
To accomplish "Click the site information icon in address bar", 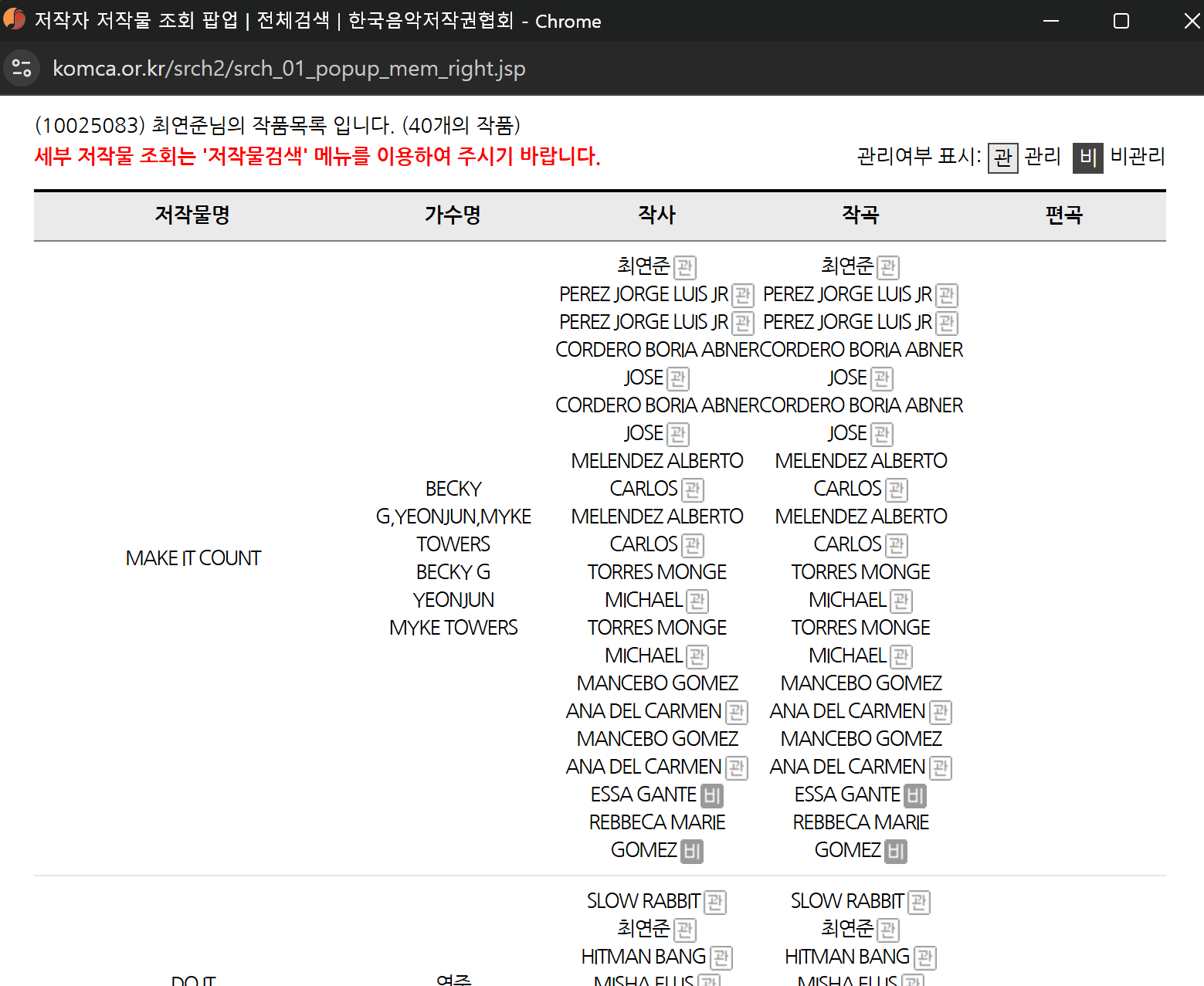I will (22, 69).
